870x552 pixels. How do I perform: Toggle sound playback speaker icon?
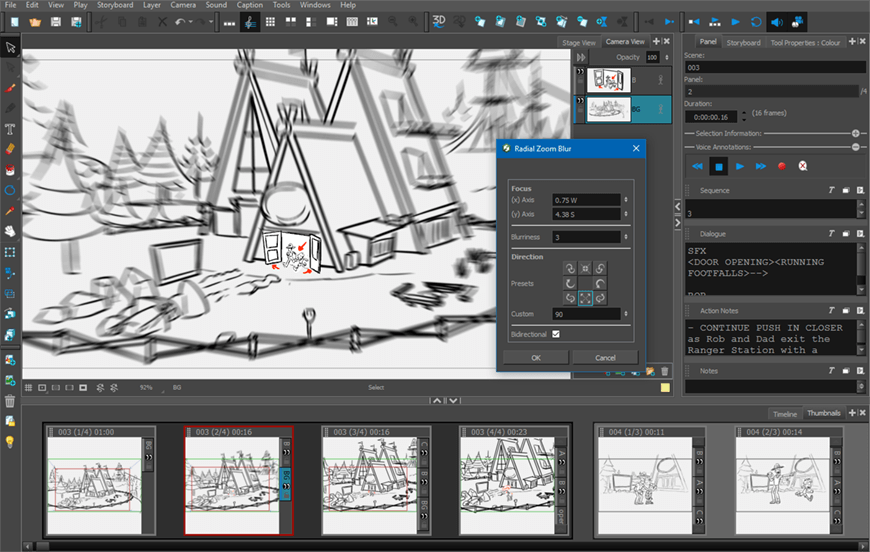777,22
